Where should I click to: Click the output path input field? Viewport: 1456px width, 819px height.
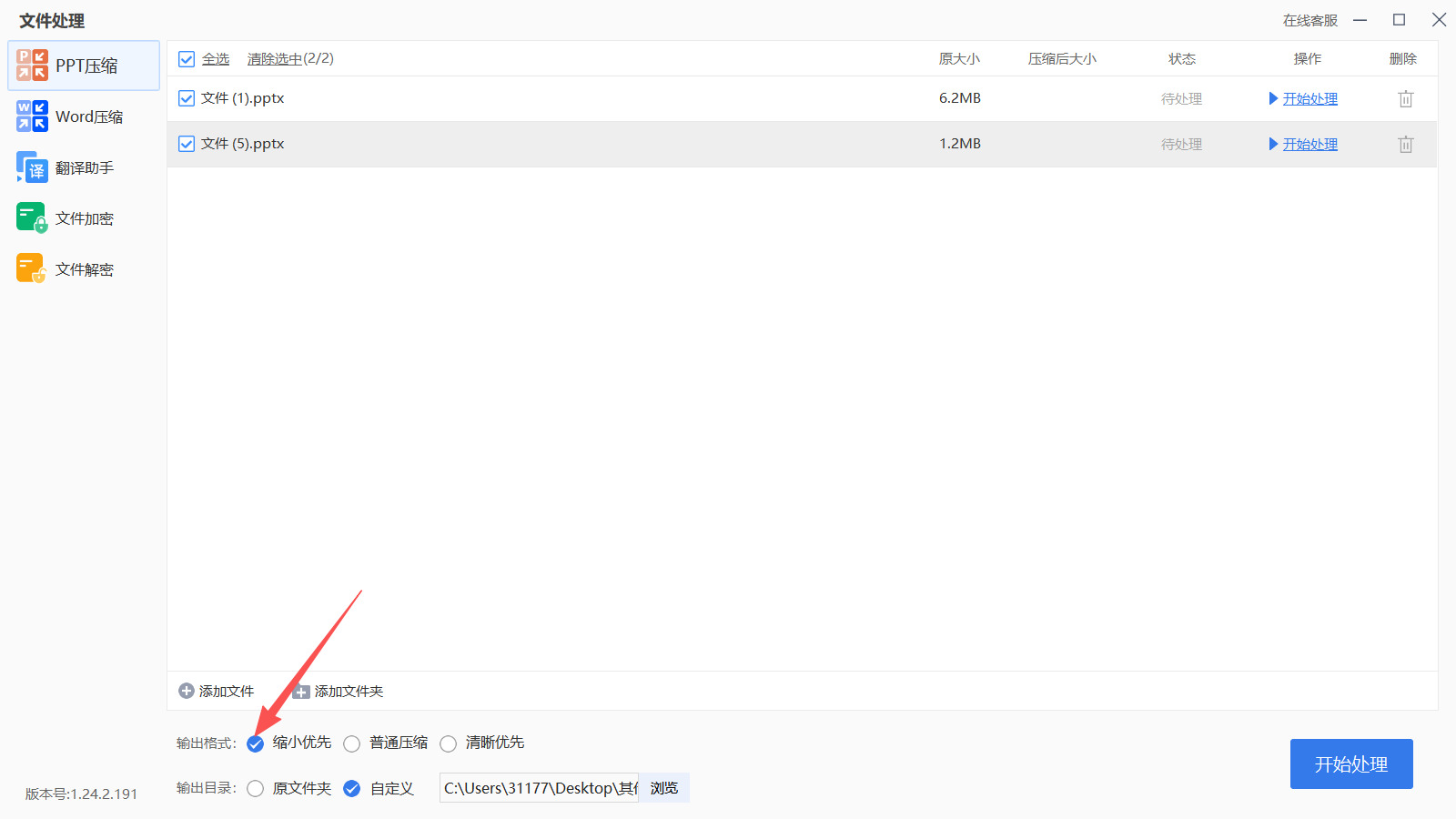(x=540, y=788)
